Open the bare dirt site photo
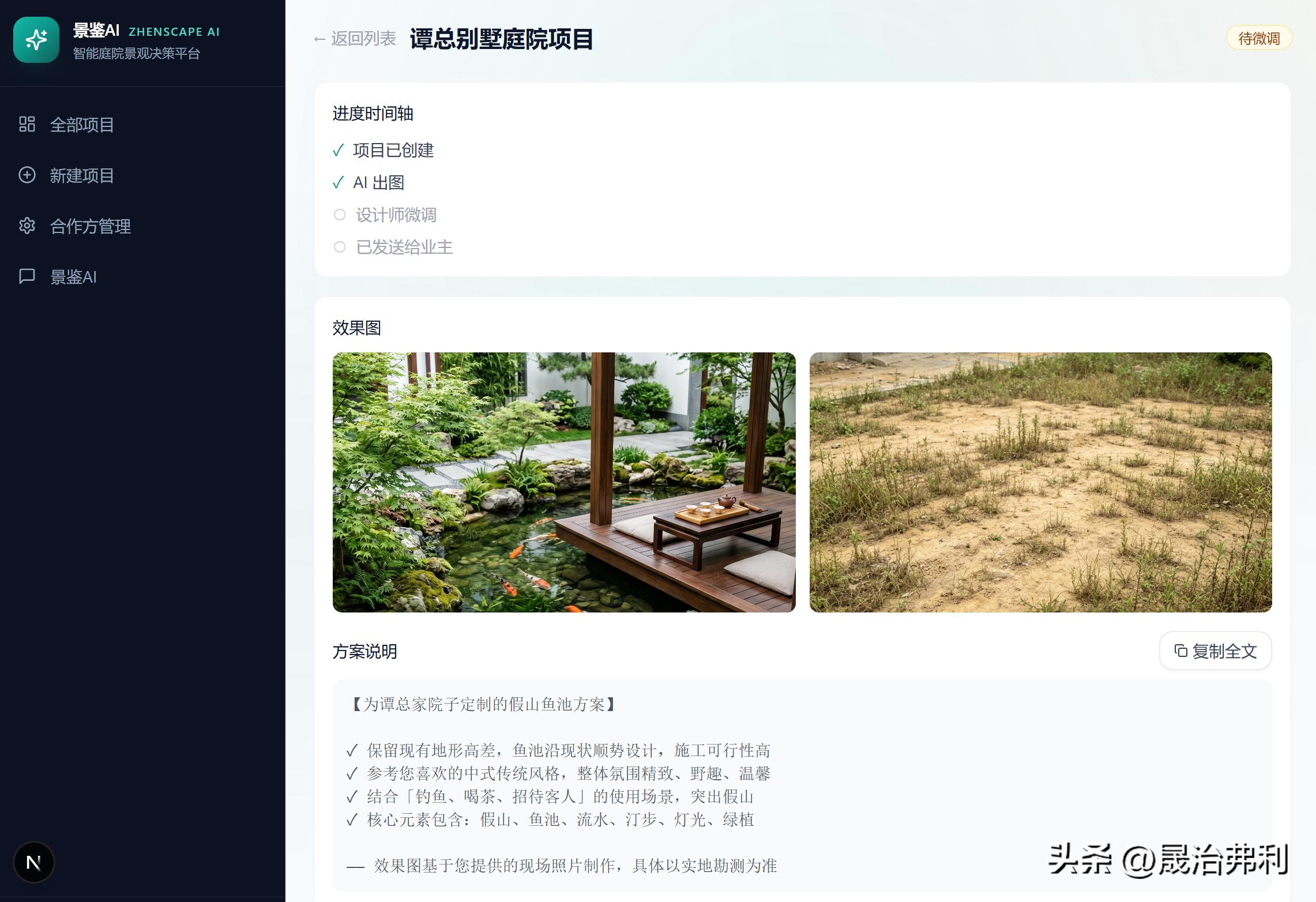Viewport: 1316px width, 902px height. (x=1041, y=482)
